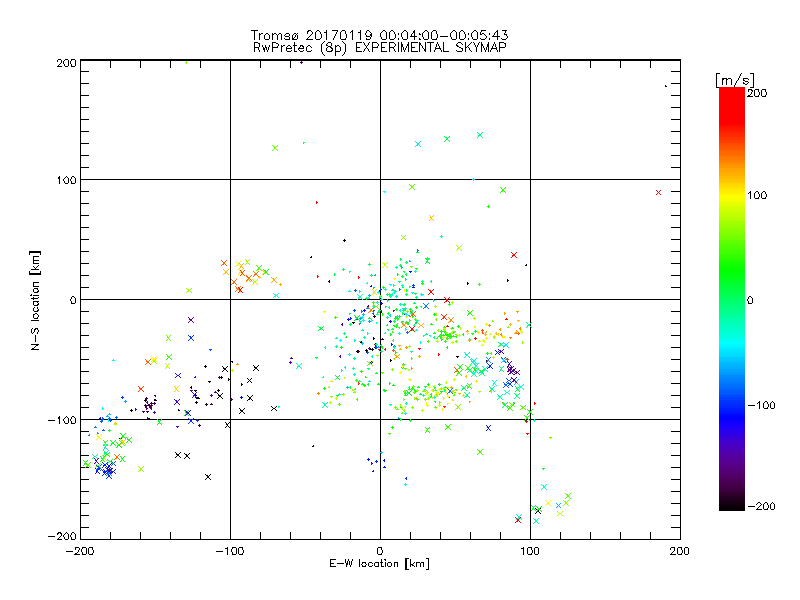Click the y-axis tick label '100'

tap(66, 180)
